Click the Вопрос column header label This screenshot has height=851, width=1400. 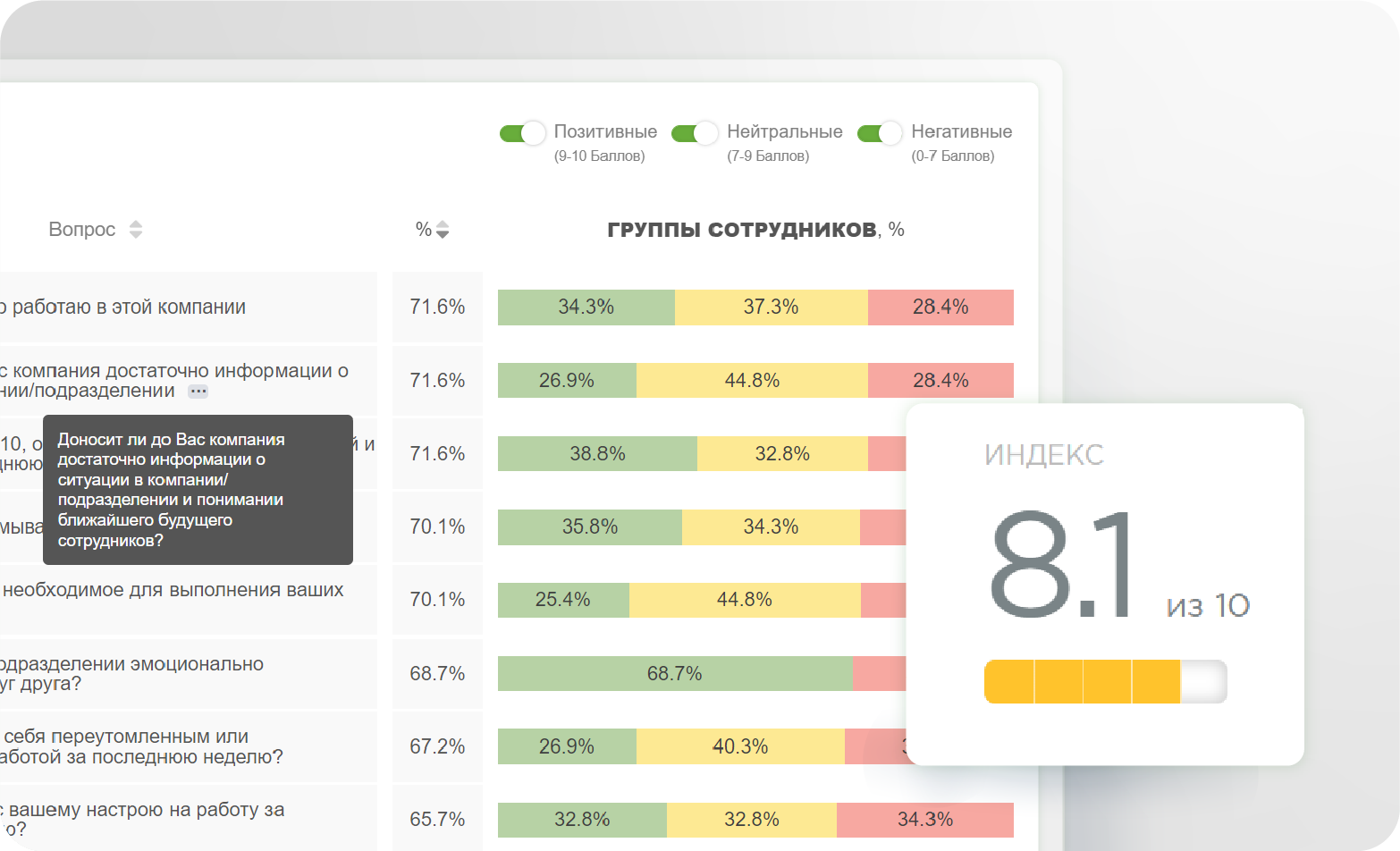click(x=82, y=230)
